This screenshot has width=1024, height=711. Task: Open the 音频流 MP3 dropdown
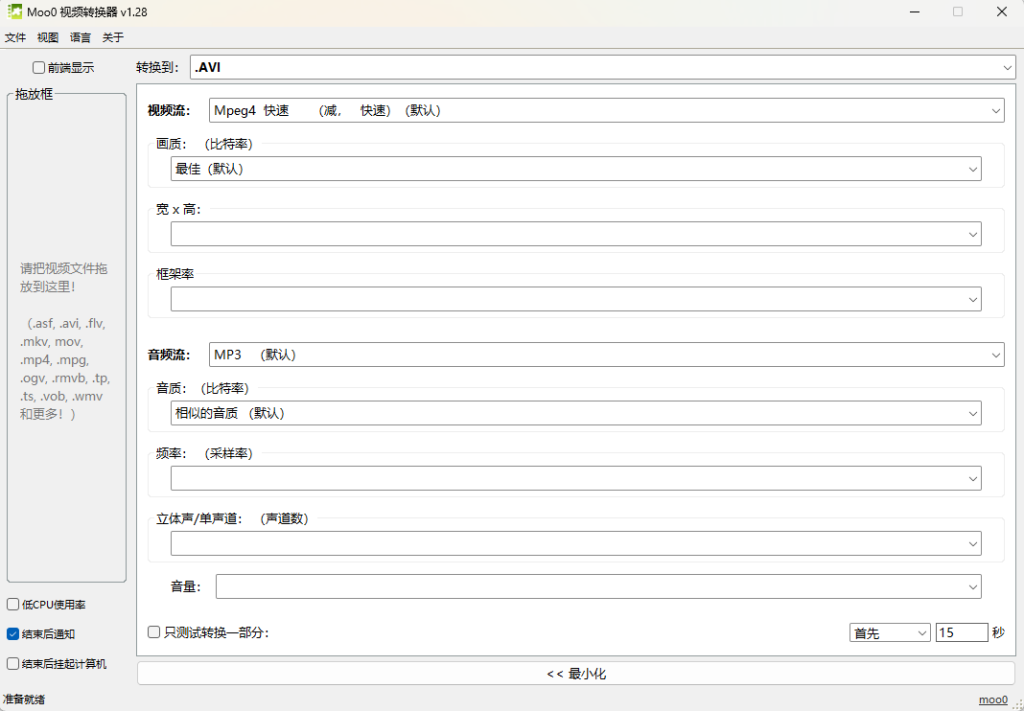pyautogui.click(x=606, y=354)
